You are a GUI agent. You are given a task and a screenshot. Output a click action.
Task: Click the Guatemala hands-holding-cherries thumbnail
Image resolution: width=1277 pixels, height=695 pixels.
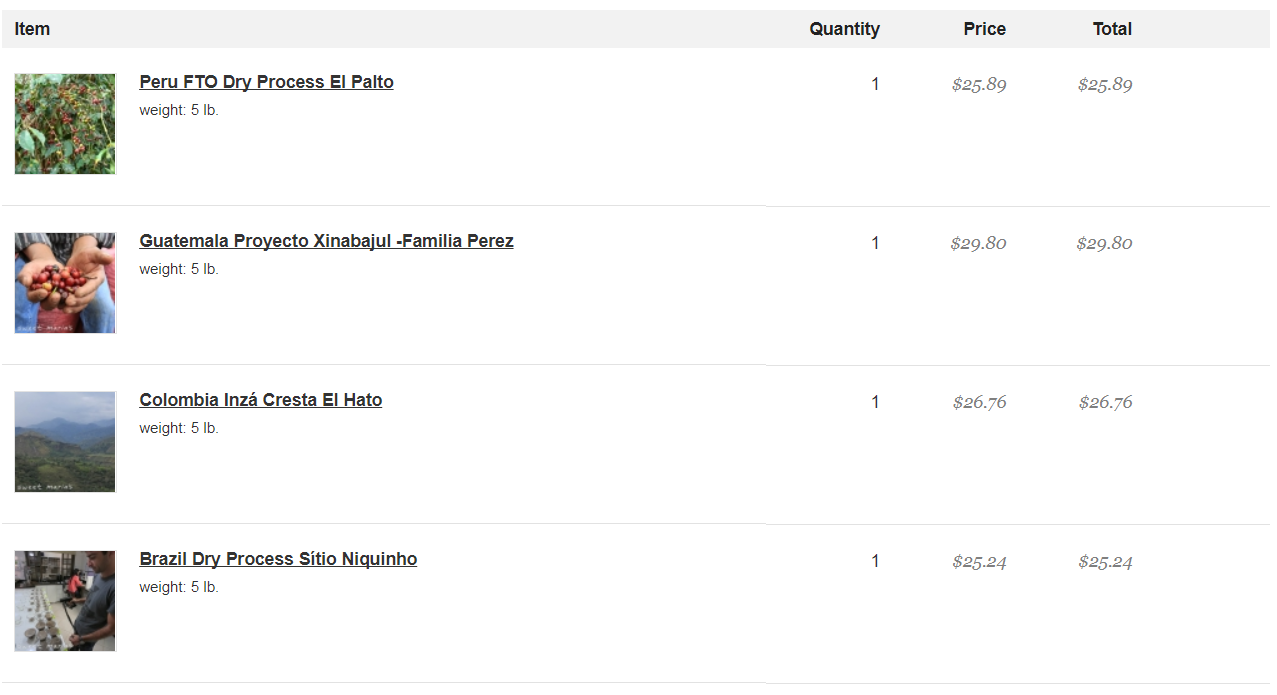tap(65, 283)
